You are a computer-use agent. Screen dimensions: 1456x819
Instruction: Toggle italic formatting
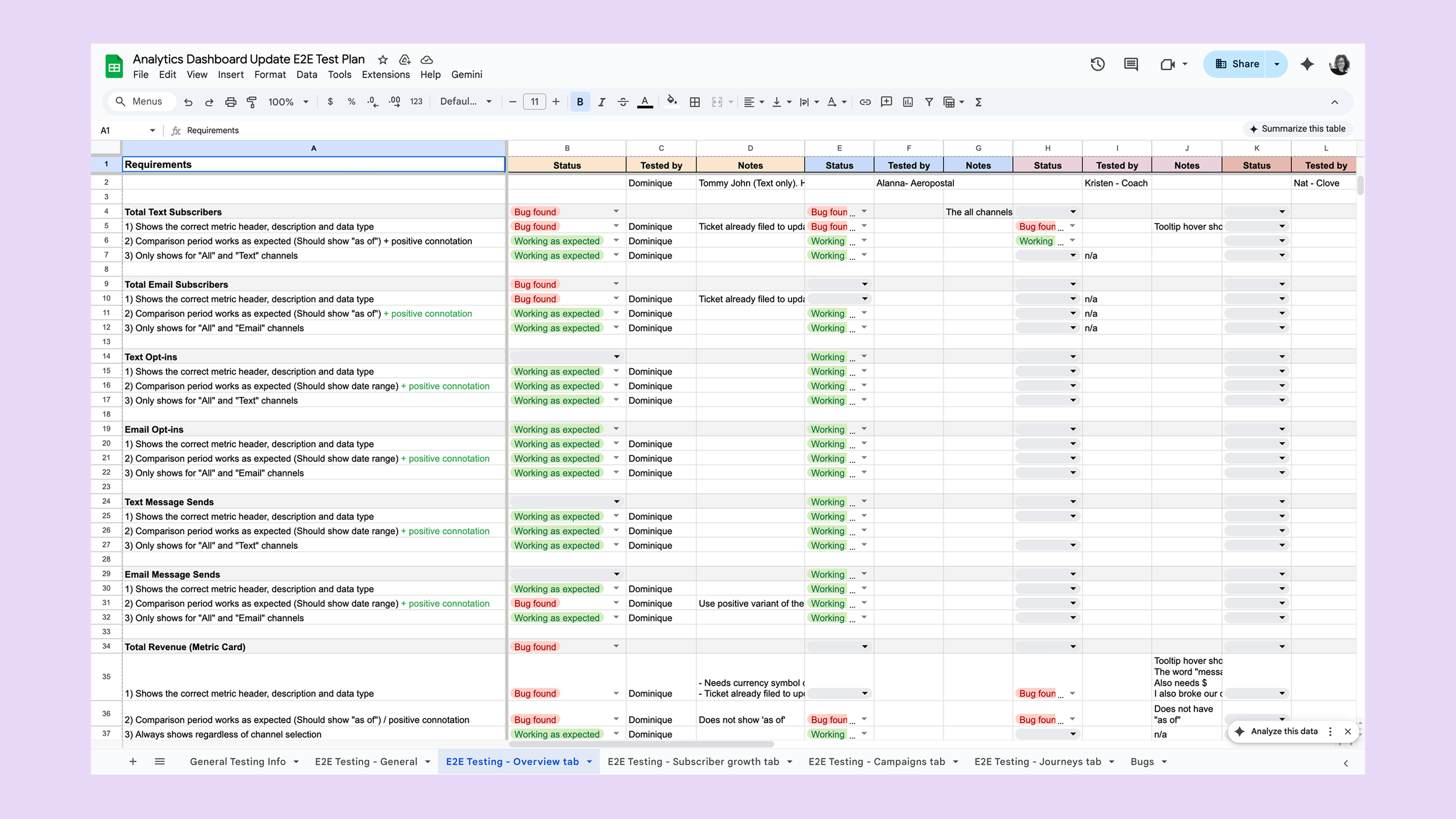(x=601, y=102)
